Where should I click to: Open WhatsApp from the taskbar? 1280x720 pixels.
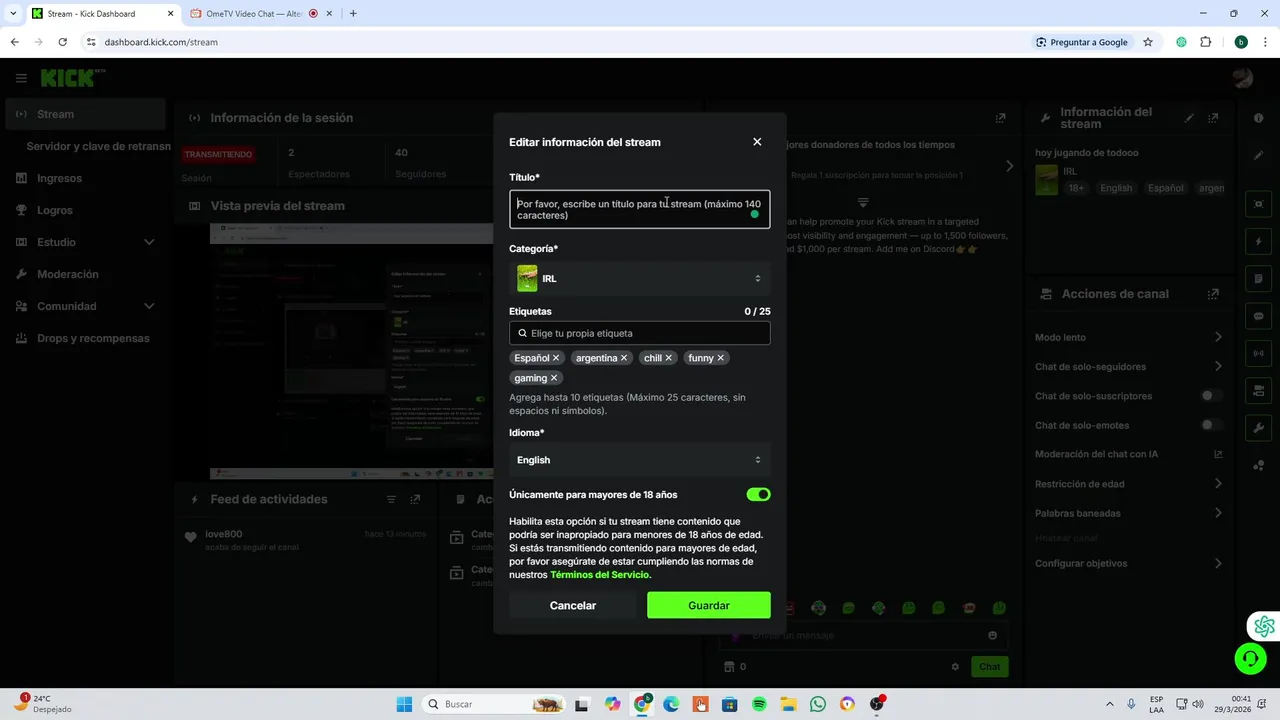coord(818,704)
